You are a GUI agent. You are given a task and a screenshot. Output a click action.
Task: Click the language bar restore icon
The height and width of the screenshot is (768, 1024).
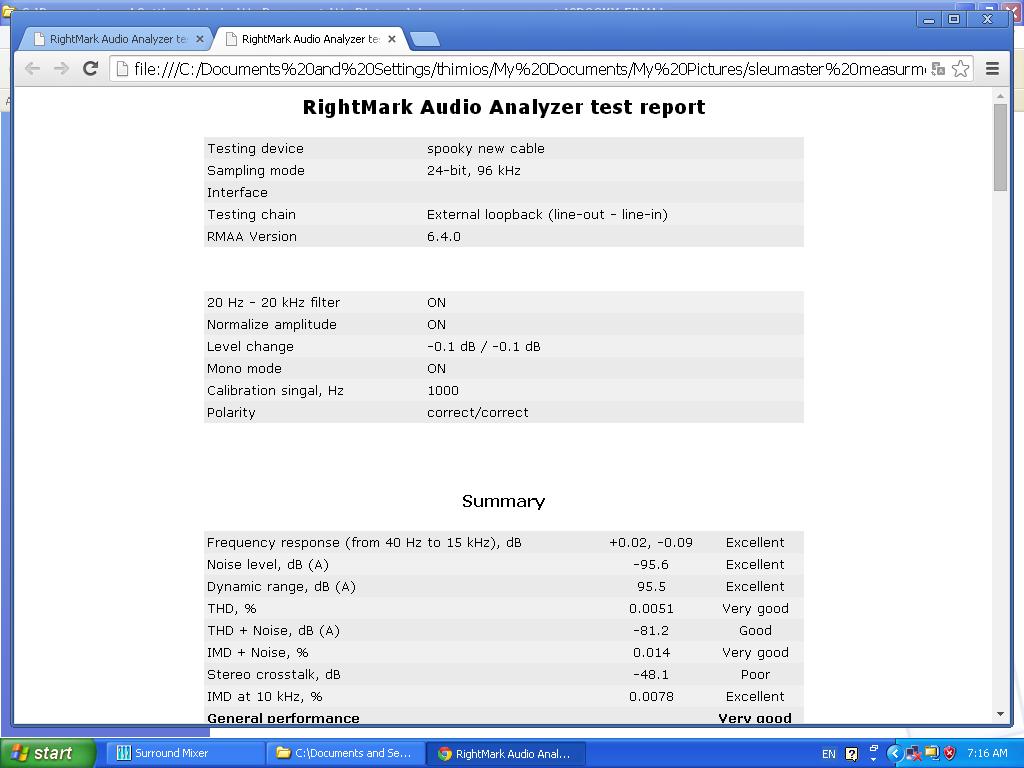874,748
